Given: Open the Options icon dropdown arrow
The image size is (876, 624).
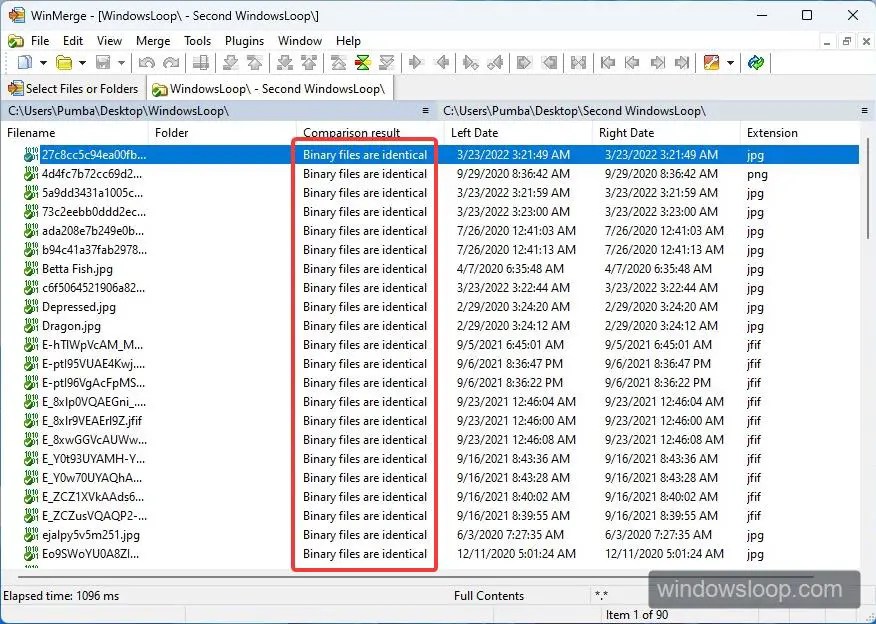Looking at the screenshot, I should click(x=730, y=63).
